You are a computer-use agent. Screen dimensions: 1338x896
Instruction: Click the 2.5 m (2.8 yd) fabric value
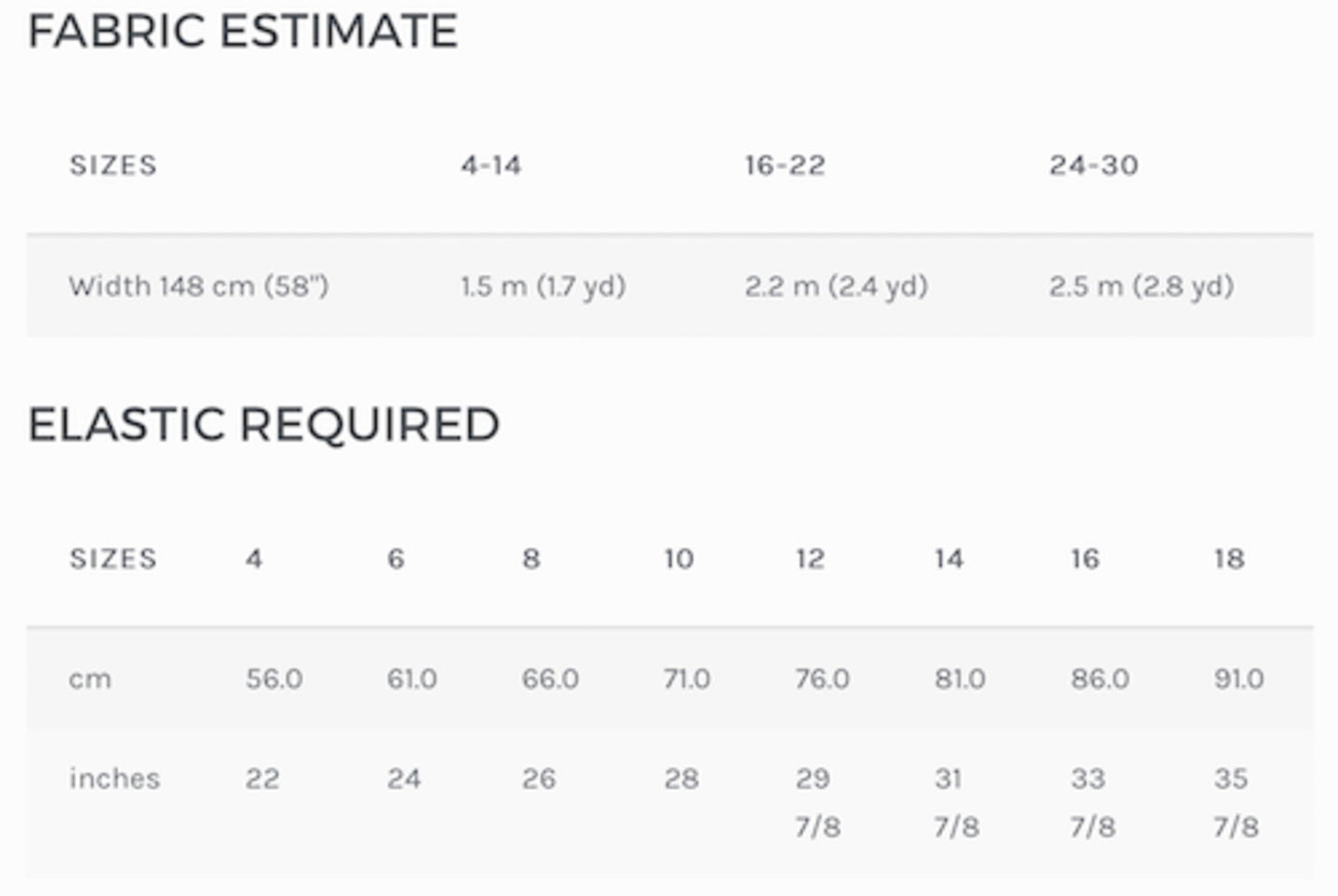click(x=1141, y=286)
